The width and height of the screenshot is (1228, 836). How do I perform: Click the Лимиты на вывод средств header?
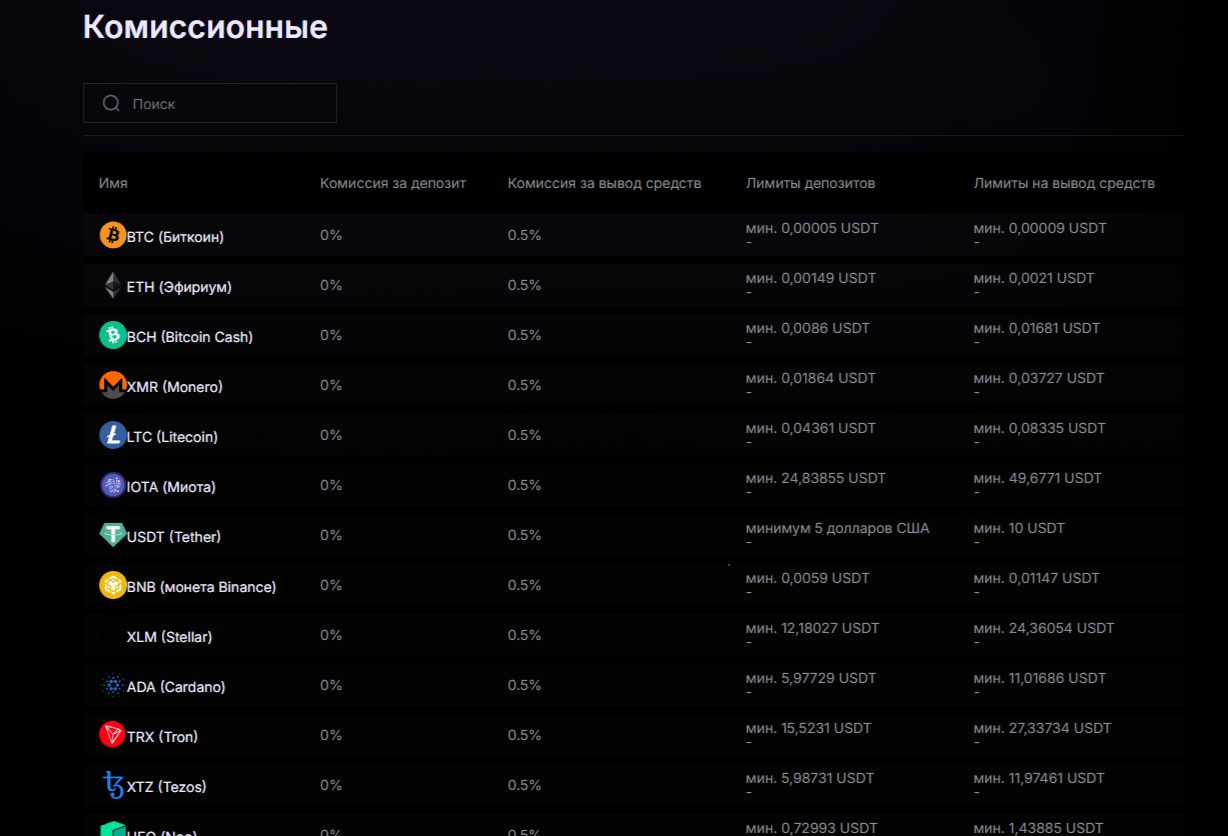1064,184
